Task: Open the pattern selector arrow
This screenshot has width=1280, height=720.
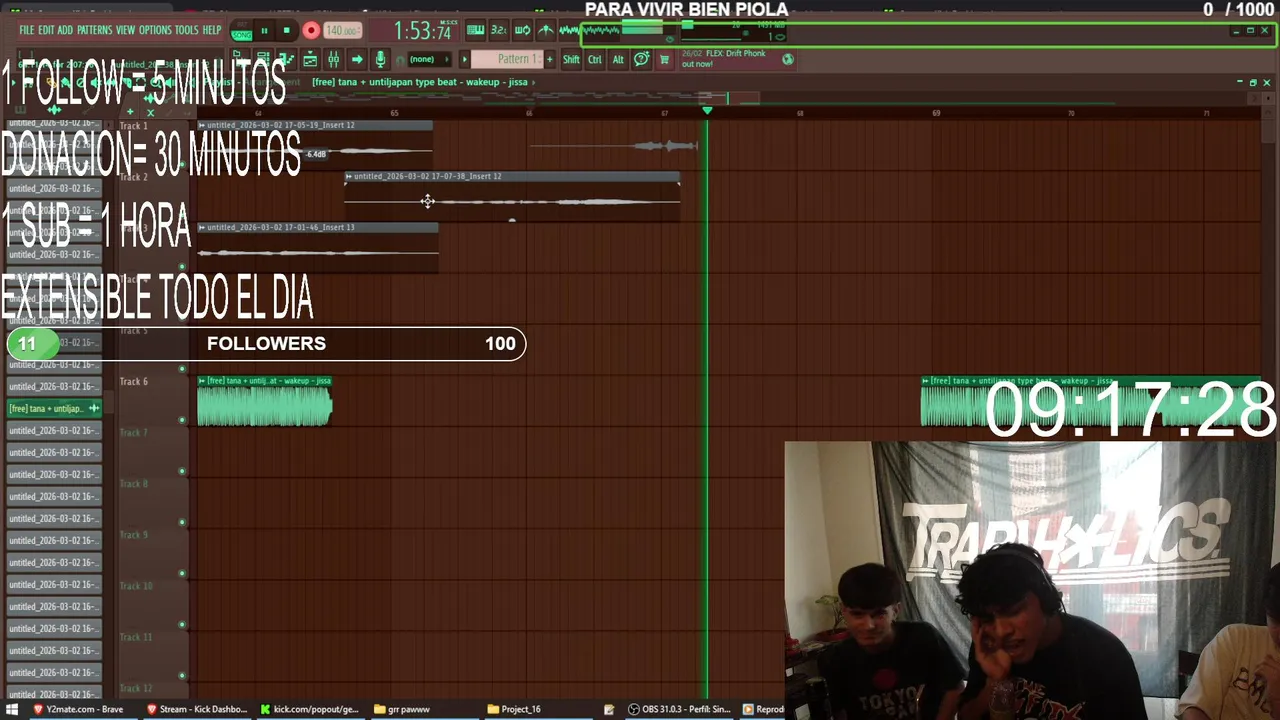Action: pos(464,59)
